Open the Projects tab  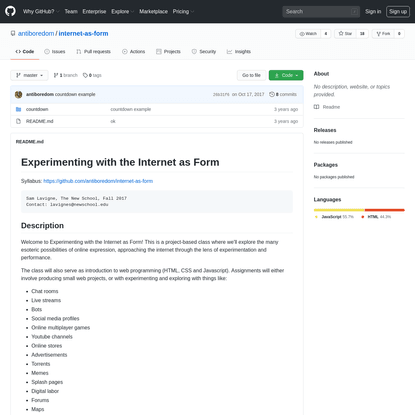[x=168, y=52]
